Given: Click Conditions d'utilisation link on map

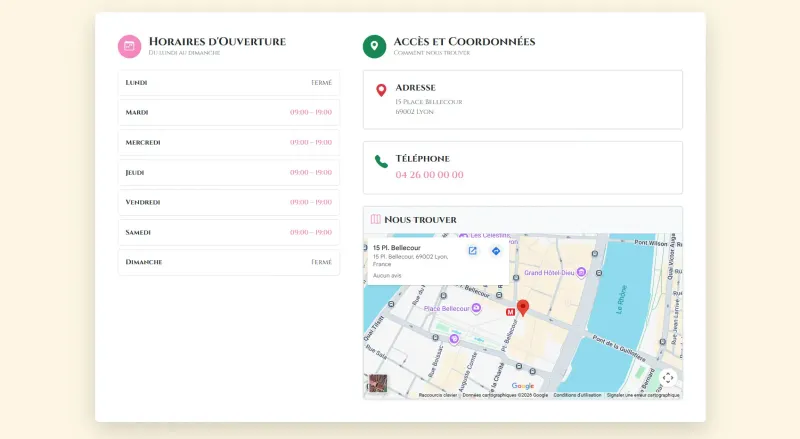Looking at the screenshot, I should 577,395.
